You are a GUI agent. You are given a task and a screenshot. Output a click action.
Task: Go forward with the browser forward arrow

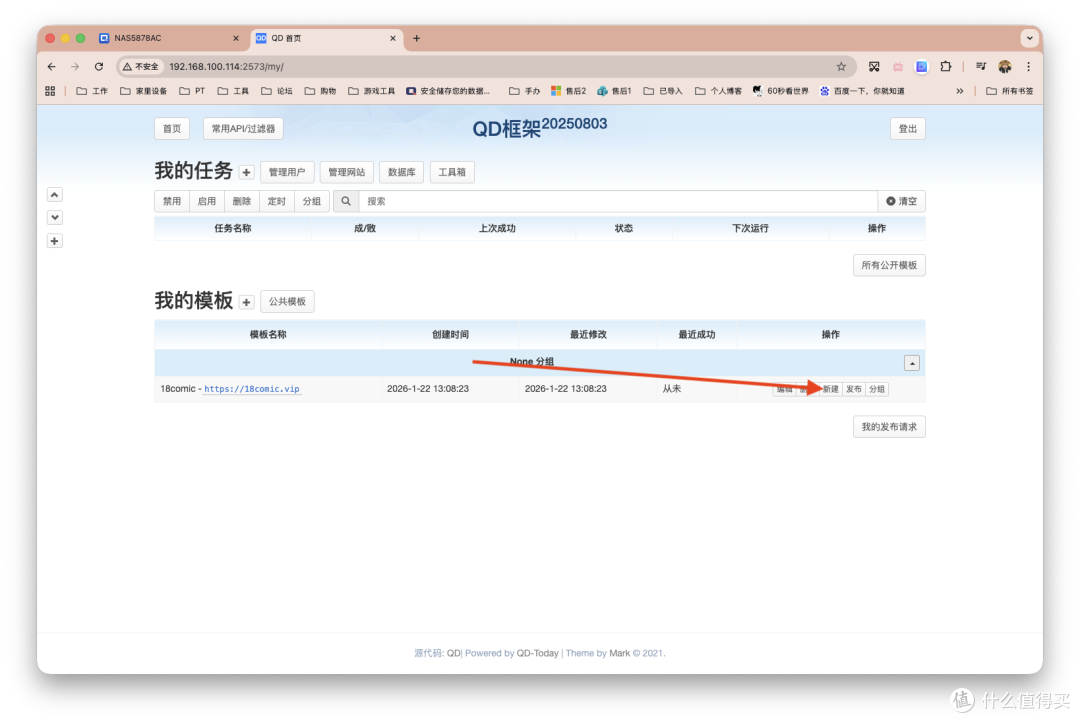(75, 67)
